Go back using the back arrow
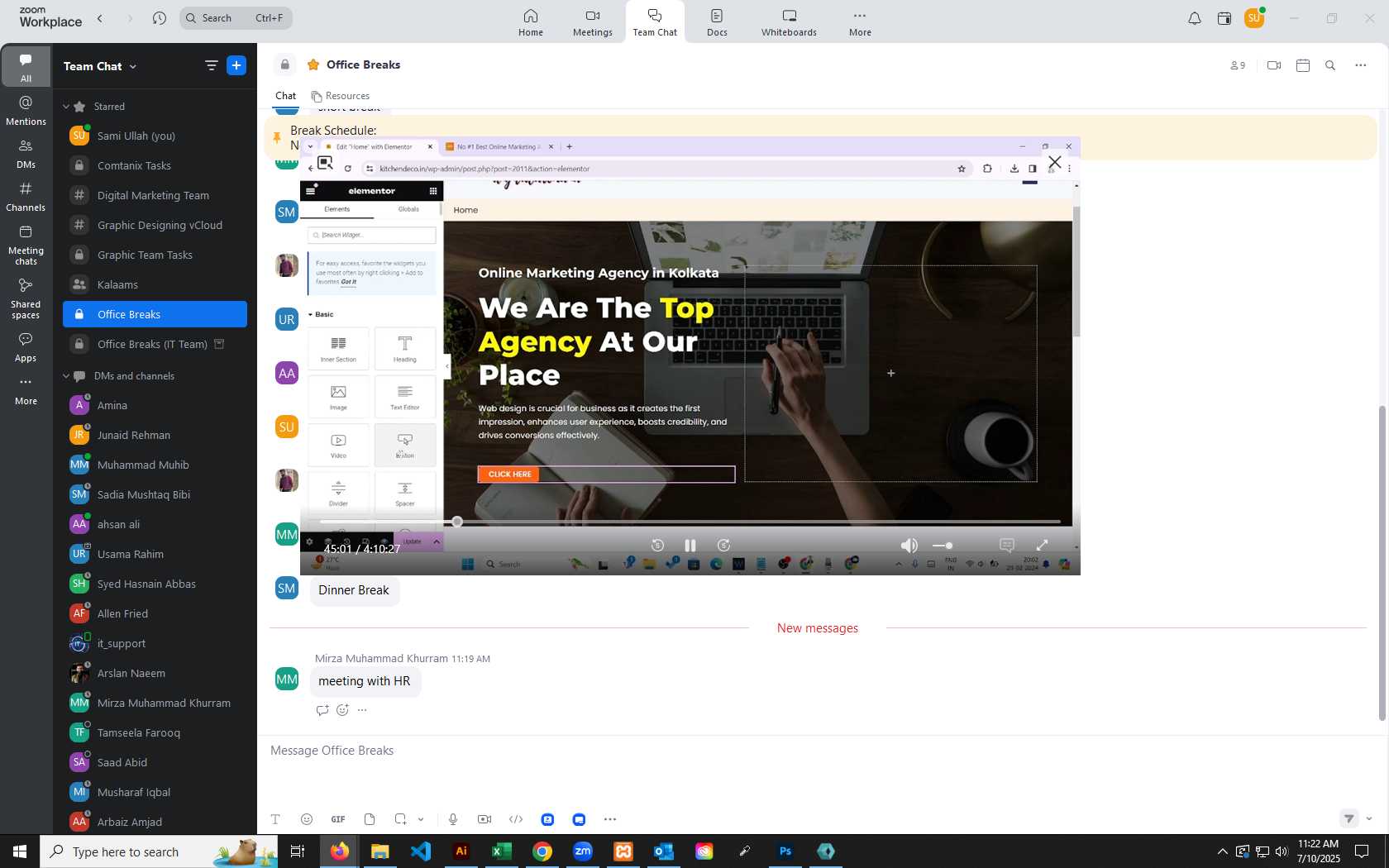The width and height of the screenshot is (1389, 868). click(x=100, y=18)
